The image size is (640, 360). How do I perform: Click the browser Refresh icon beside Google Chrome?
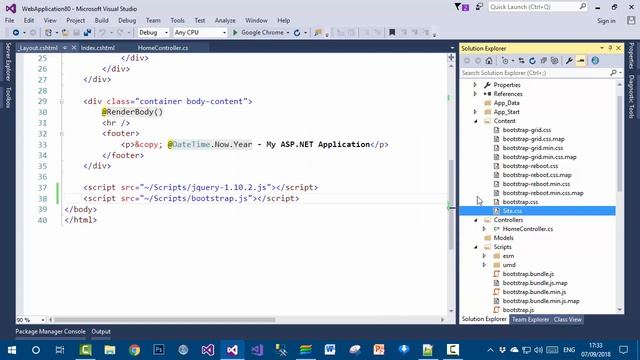point(297,33)
